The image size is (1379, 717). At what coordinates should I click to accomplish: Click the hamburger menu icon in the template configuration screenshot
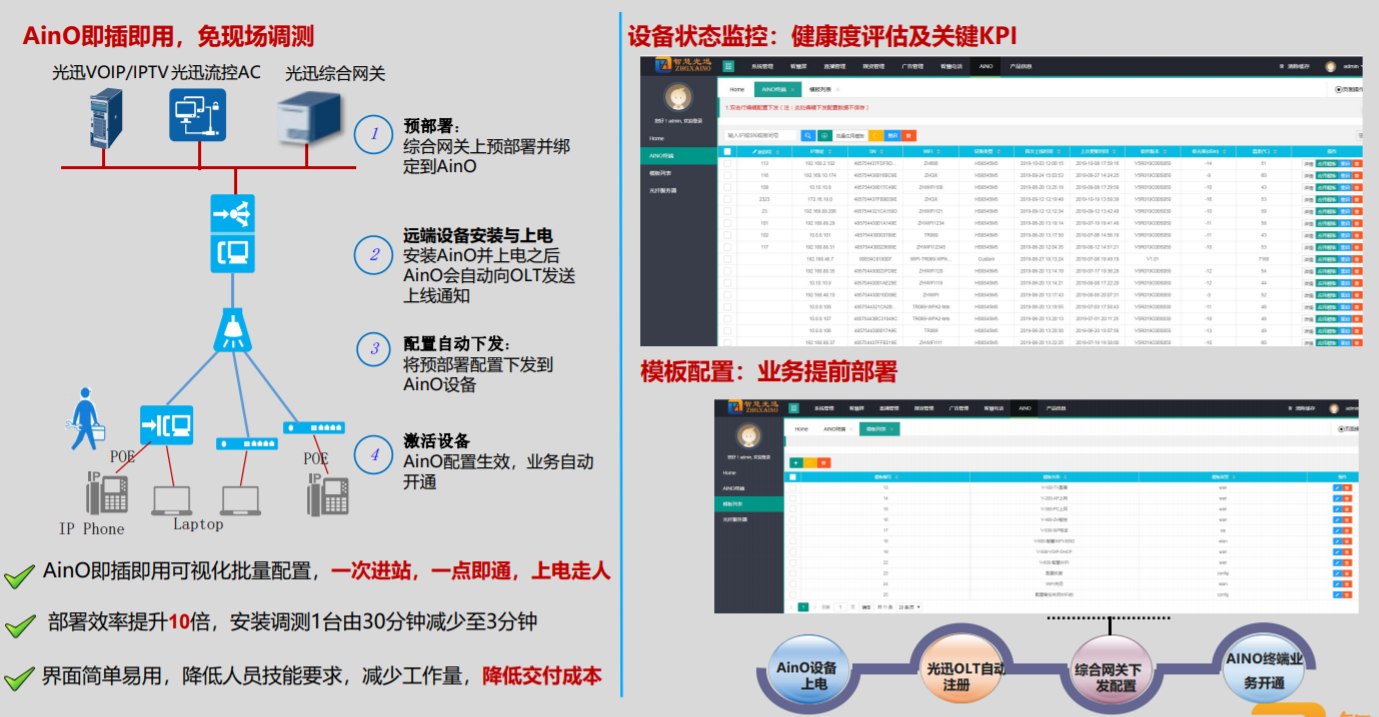(x=795, y=408)
